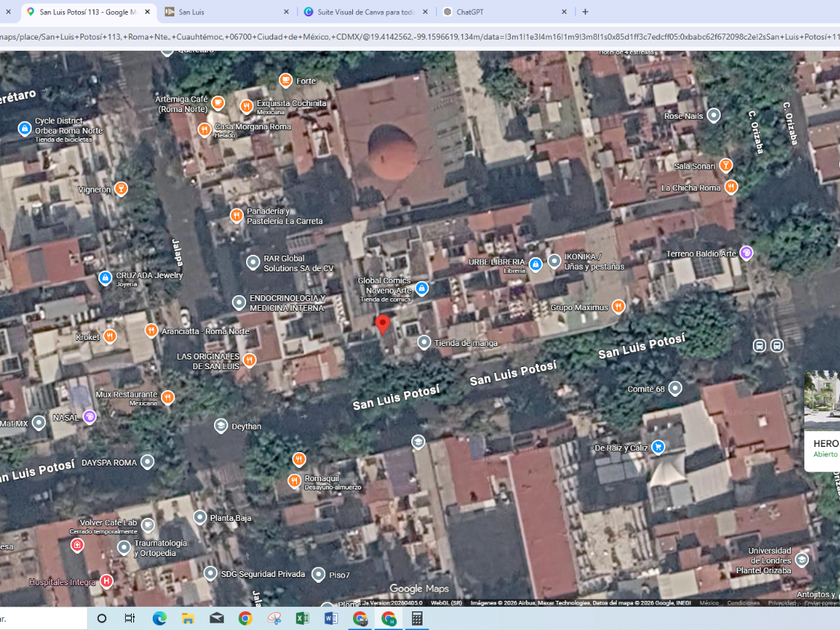The height and width of the screenshot is (630, 840).
Task: Select the Grupo Maximus restaurant pin
Action: 618,307
